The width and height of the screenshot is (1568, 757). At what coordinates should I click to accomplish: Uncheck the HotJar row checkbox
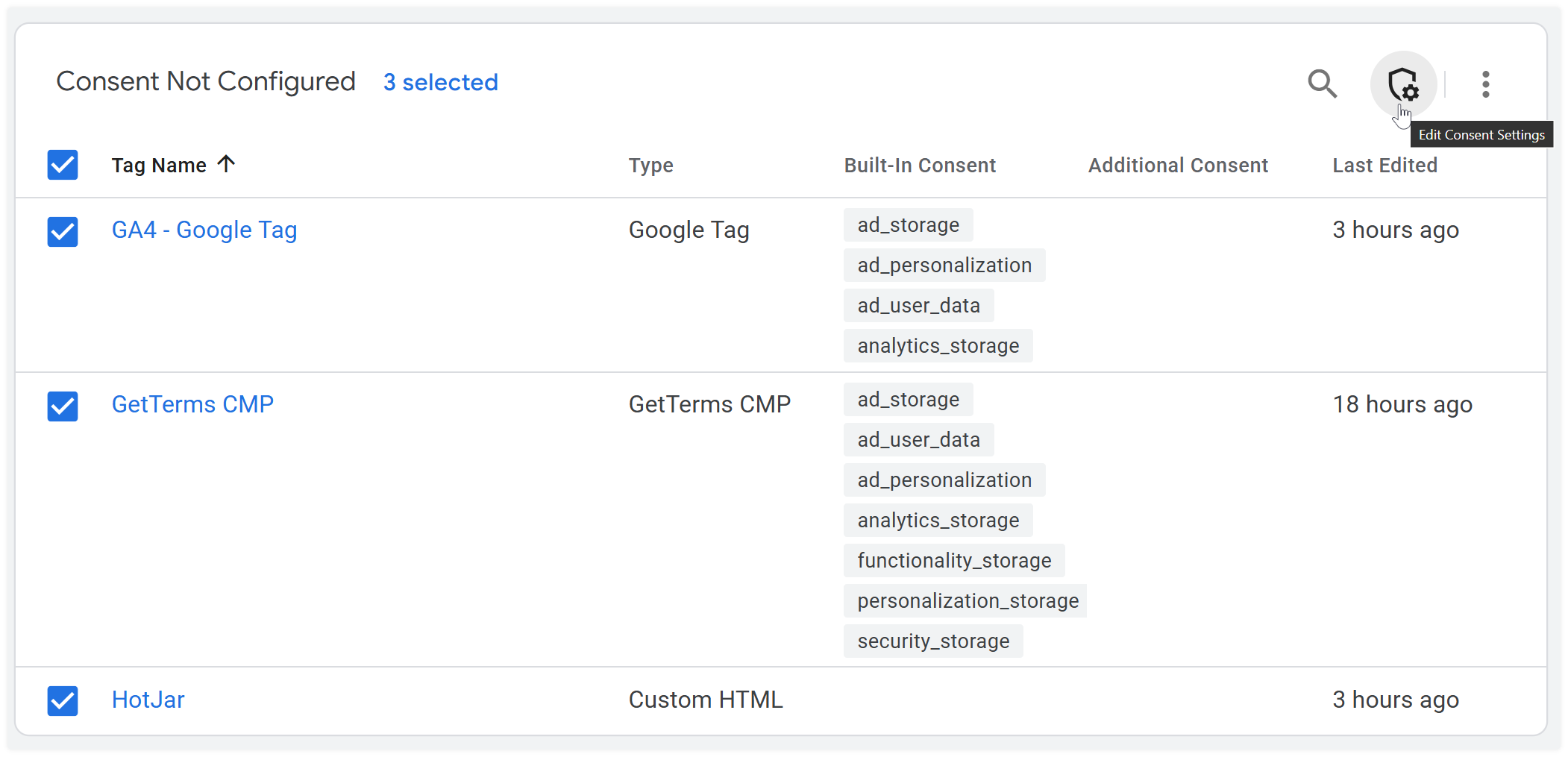pyautogui.click(x=63, y=700)
